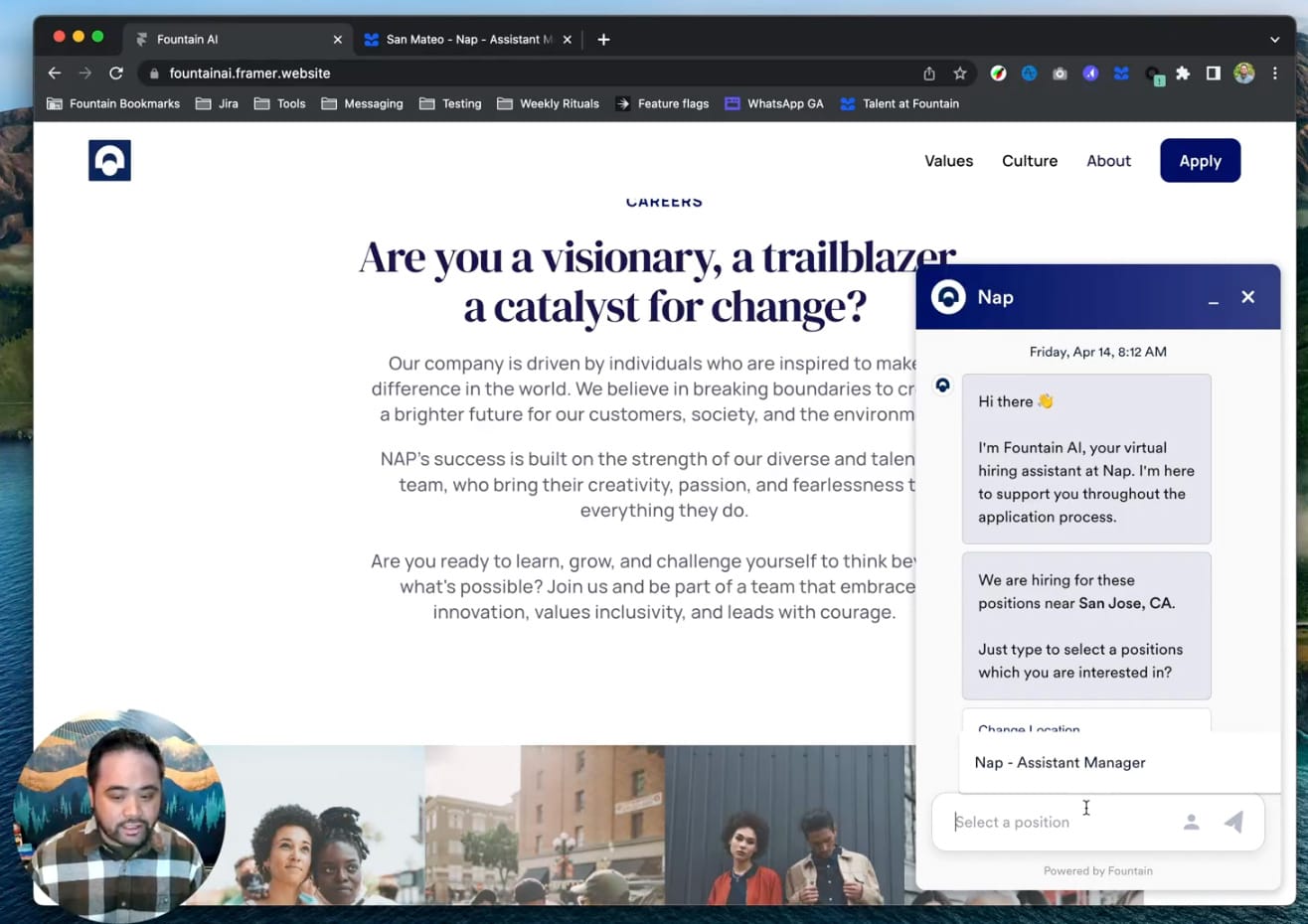Image resolution: width=1308 pixels, height=924 pixels.
Task: Bookmark this page with the star icon
Action: [x=960, y=74]
